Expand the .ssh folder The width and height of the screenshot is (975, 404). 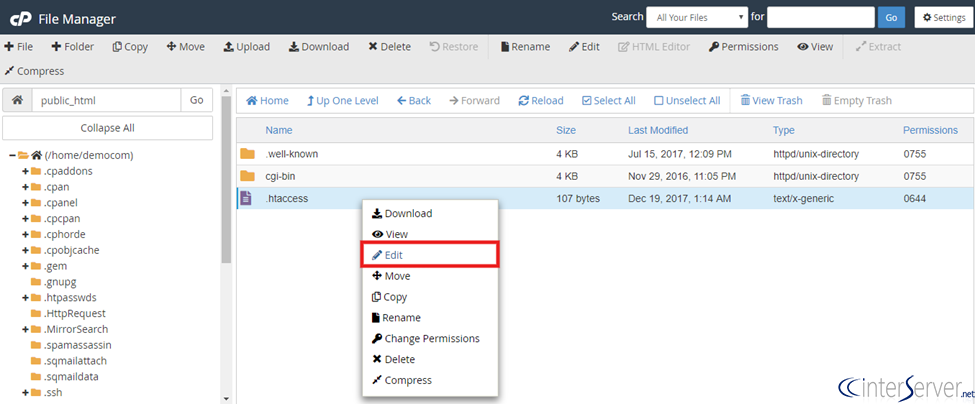(x=25, y=393)
